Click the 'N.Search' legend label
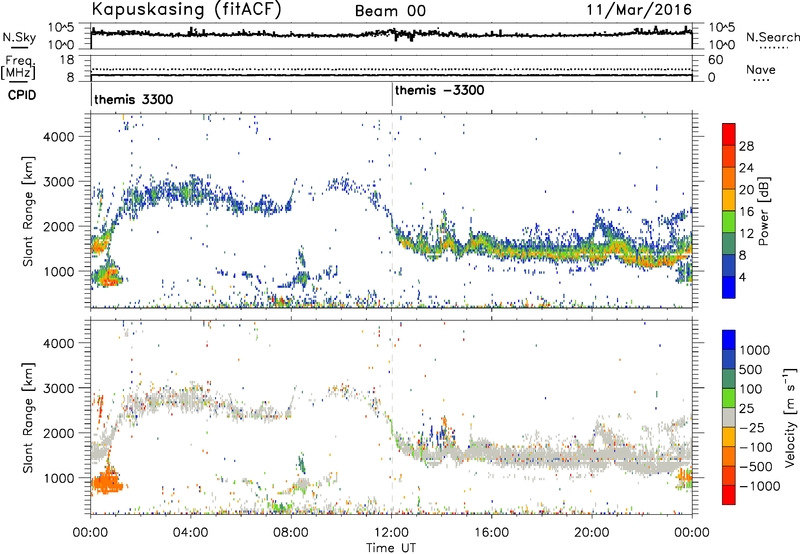The image size is (800, 554). 772,37
